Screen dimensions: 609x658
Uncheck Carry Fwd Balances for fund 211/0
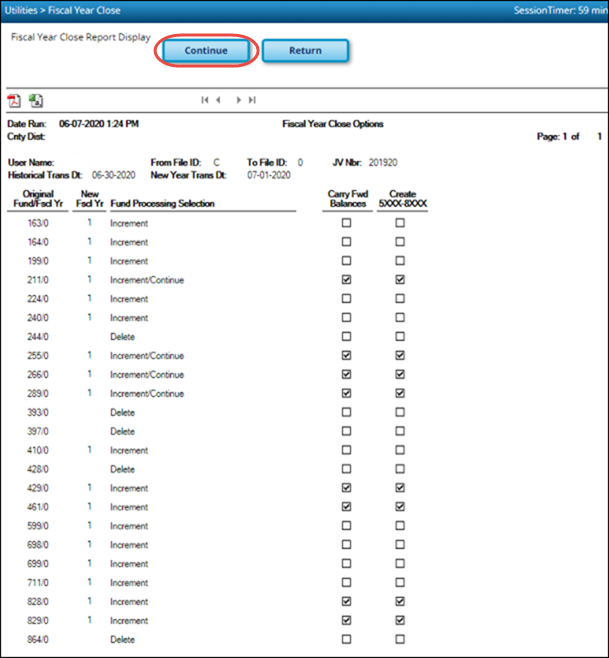pyautogui.click(x=346, y=280)
